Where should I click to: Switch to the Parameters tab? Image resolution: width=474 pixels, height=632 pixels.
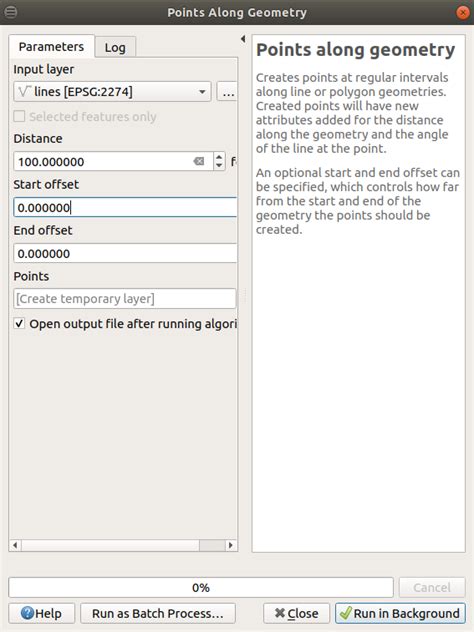(x=51, y=47)
